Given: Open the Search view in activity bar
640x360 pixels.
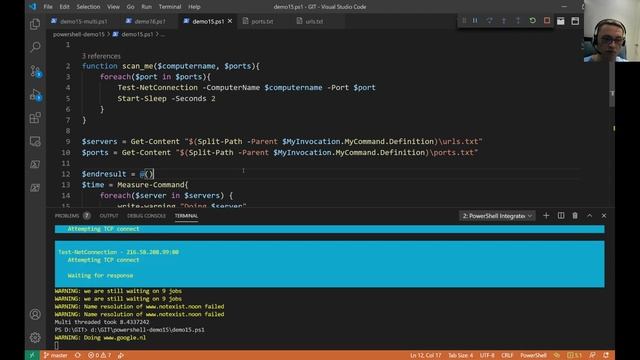Looking at the screenshot, I should point(35,47).
